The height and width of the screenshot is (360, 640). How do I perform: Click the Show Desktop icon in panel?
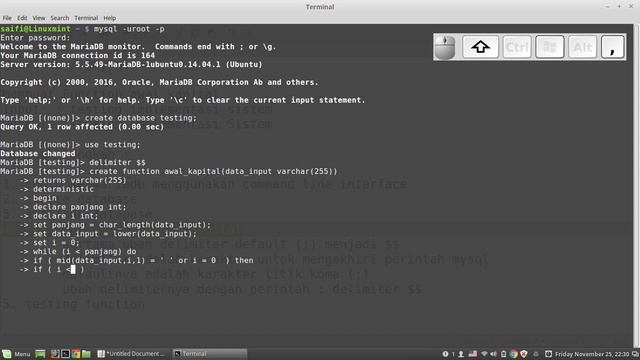click(x=40, y=354)
